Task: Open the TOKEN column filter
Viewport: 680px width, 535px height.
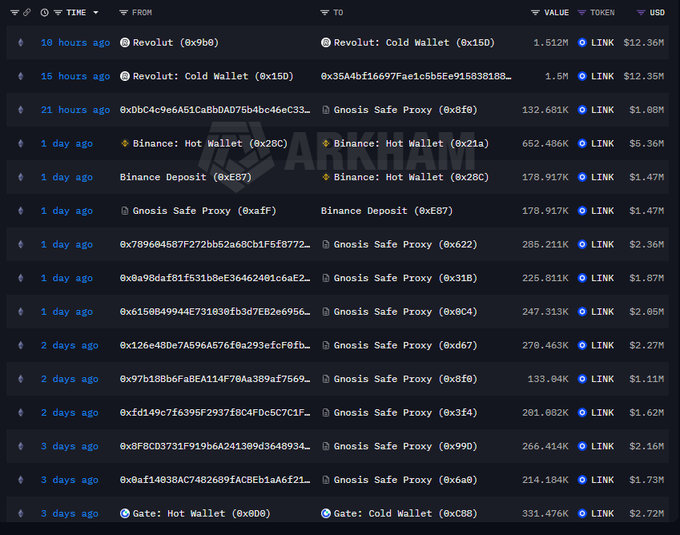Action: pos(582,13)
